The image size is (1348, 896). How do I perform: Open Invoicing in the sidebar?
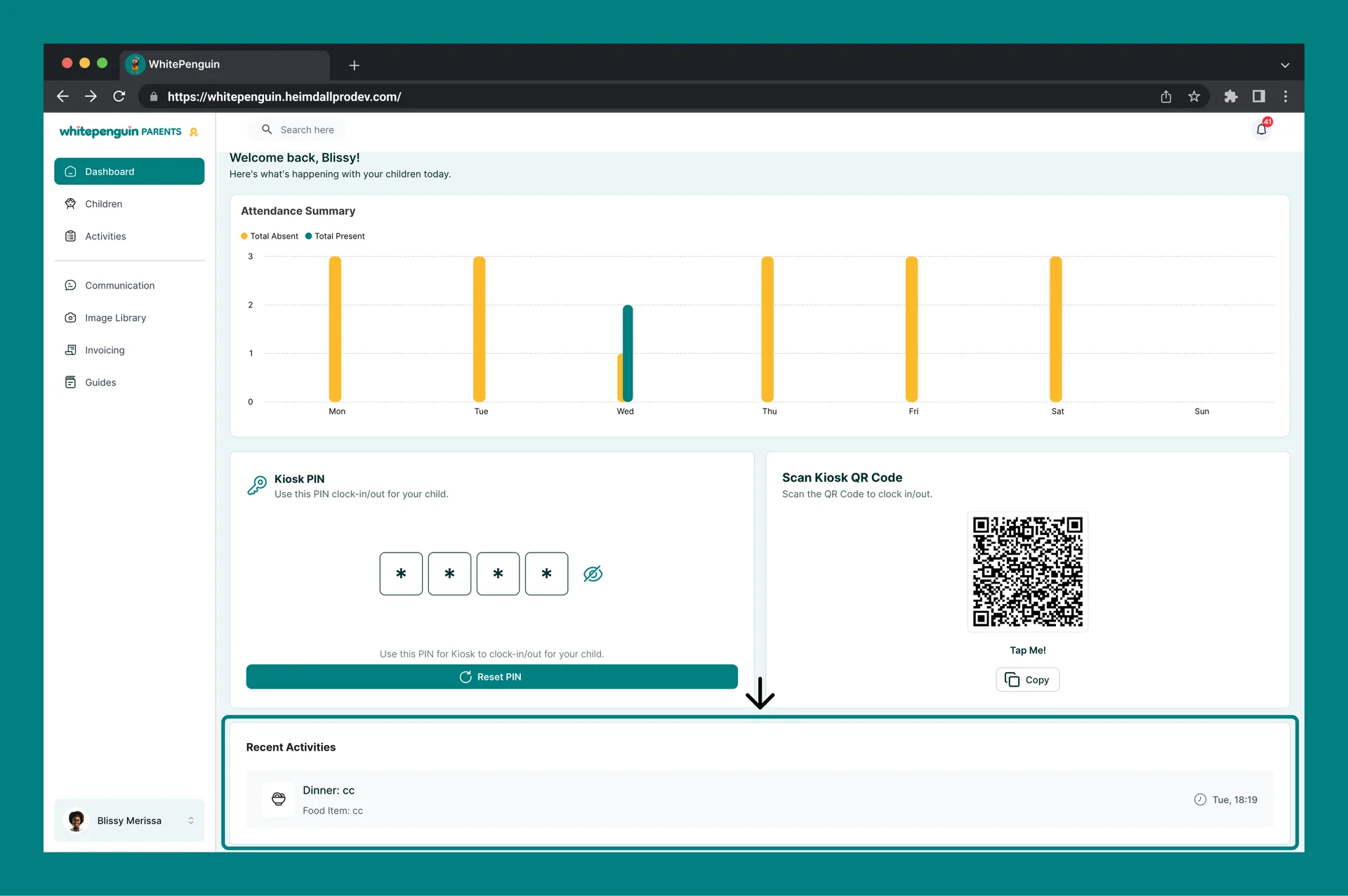pyautogui.click(x=129, y=350)
